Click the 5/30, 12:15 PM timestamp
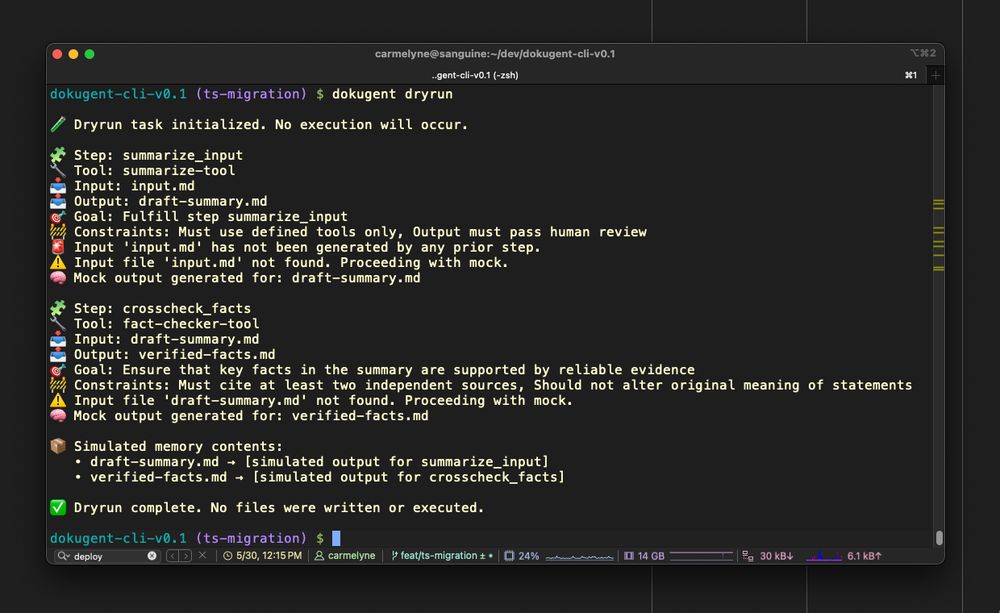The height and width of the screenshot is (613, 1000). pyautogui.click(x=268, y=556)
